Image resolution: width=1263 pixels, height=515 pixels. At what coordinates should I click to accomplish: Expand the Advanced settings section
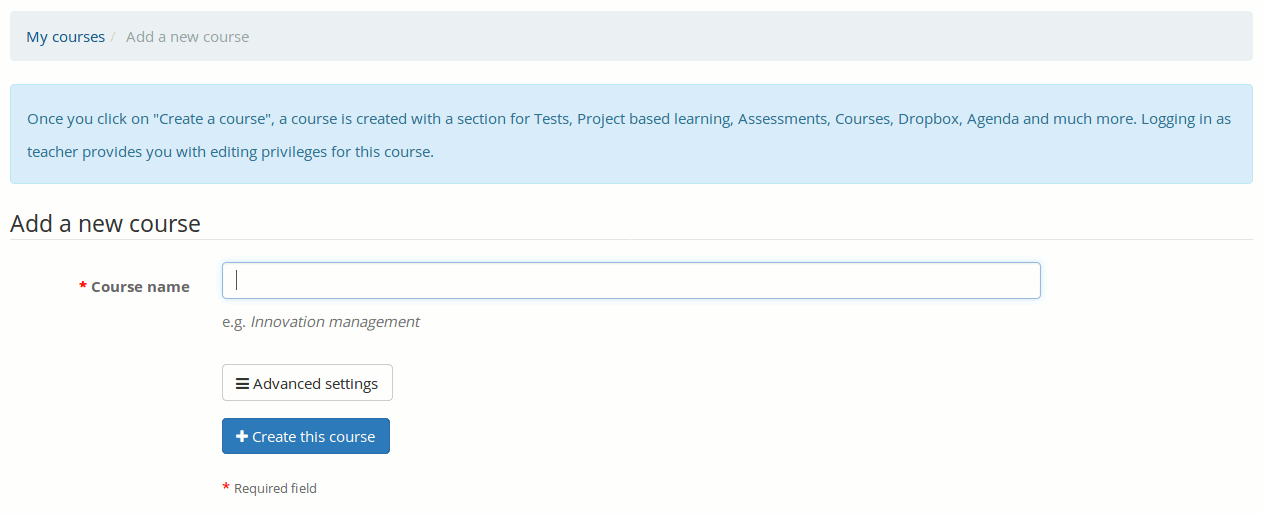(x=307, y=383)
